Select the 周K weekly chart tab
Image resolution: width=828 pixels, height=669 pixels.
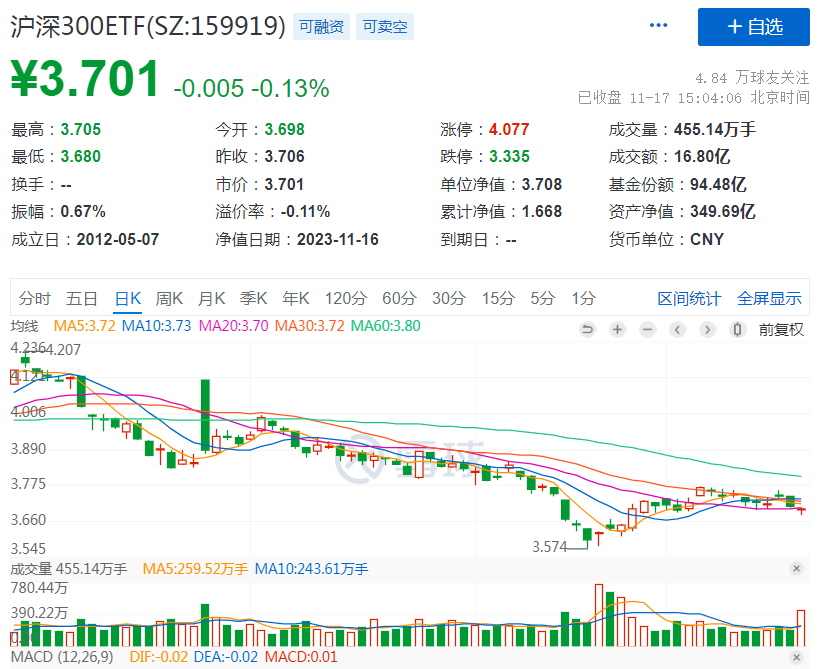click(x=170, y=298)
